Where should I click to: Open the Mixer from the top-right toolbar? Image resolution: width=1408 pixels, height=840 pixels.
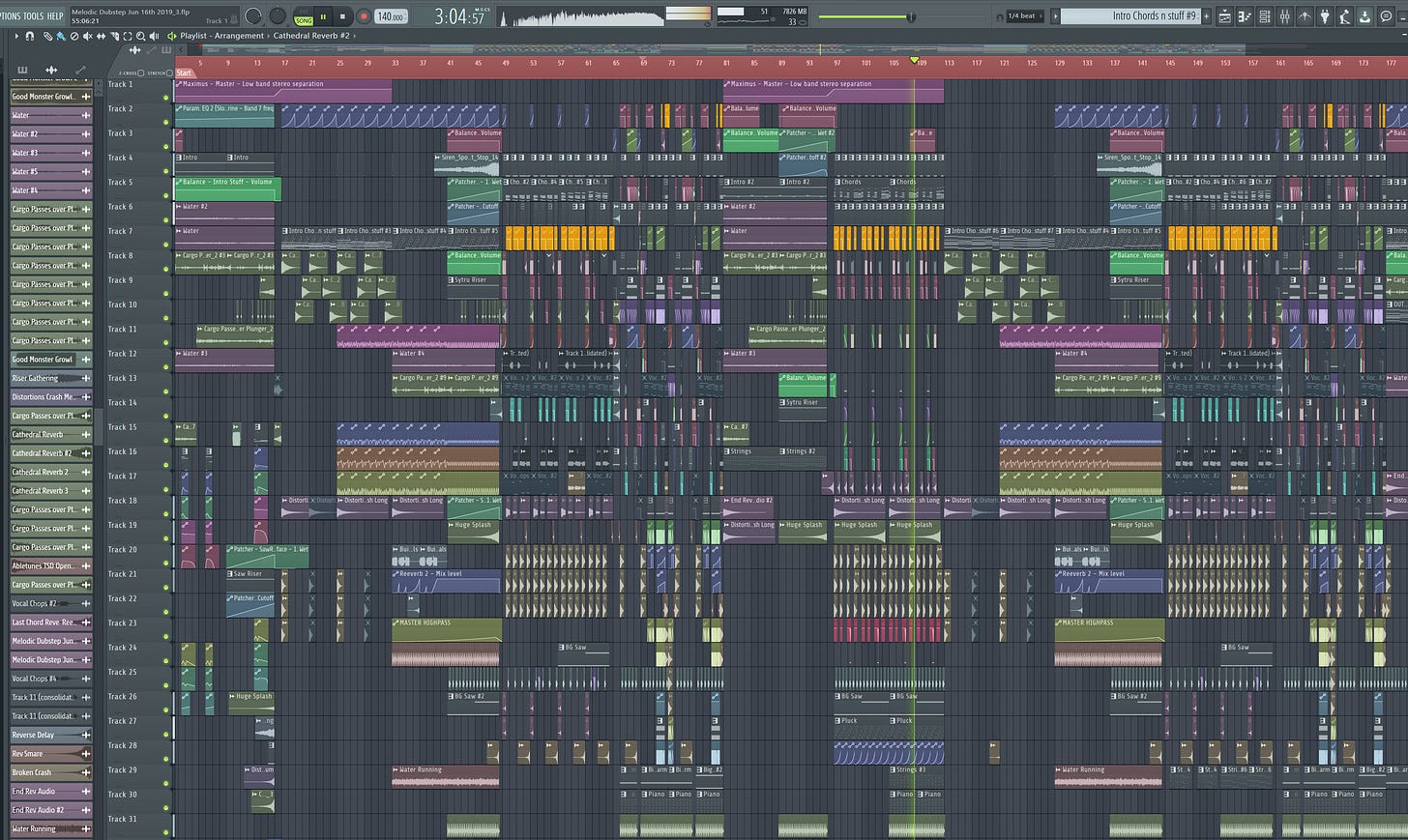(1283, 15)
